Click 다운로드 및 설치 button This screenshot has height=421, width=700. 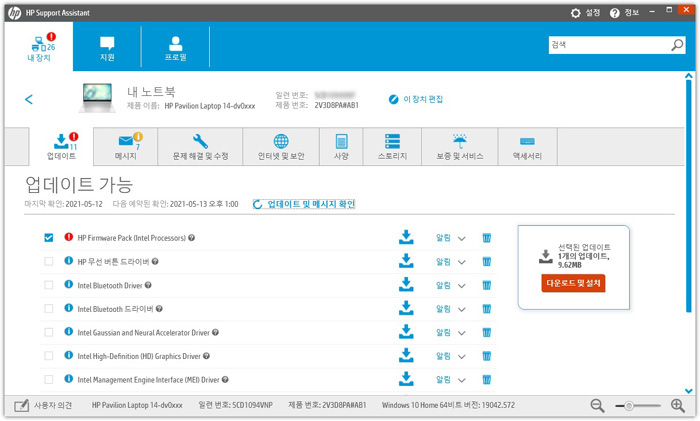click(573, 283)
